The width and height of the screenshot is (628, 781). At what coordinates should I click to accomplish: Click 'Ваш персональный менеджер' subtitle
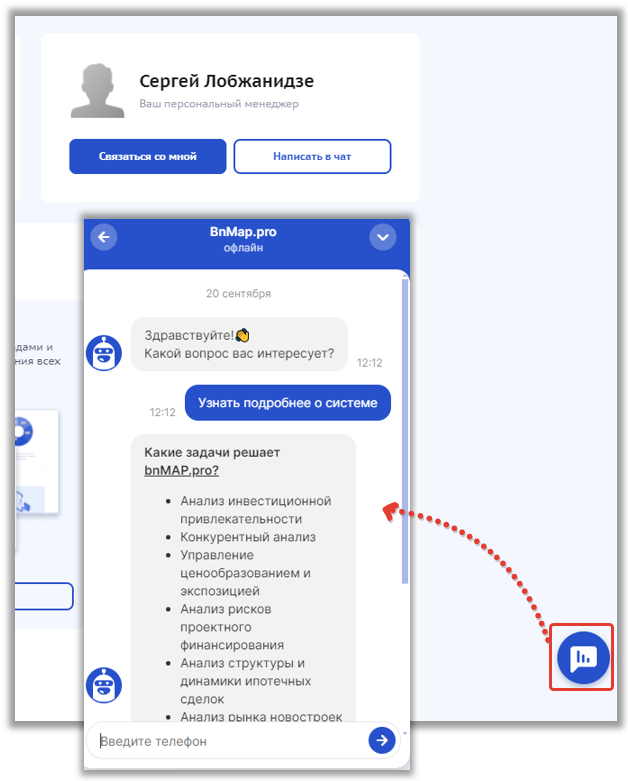coord(219,104)
